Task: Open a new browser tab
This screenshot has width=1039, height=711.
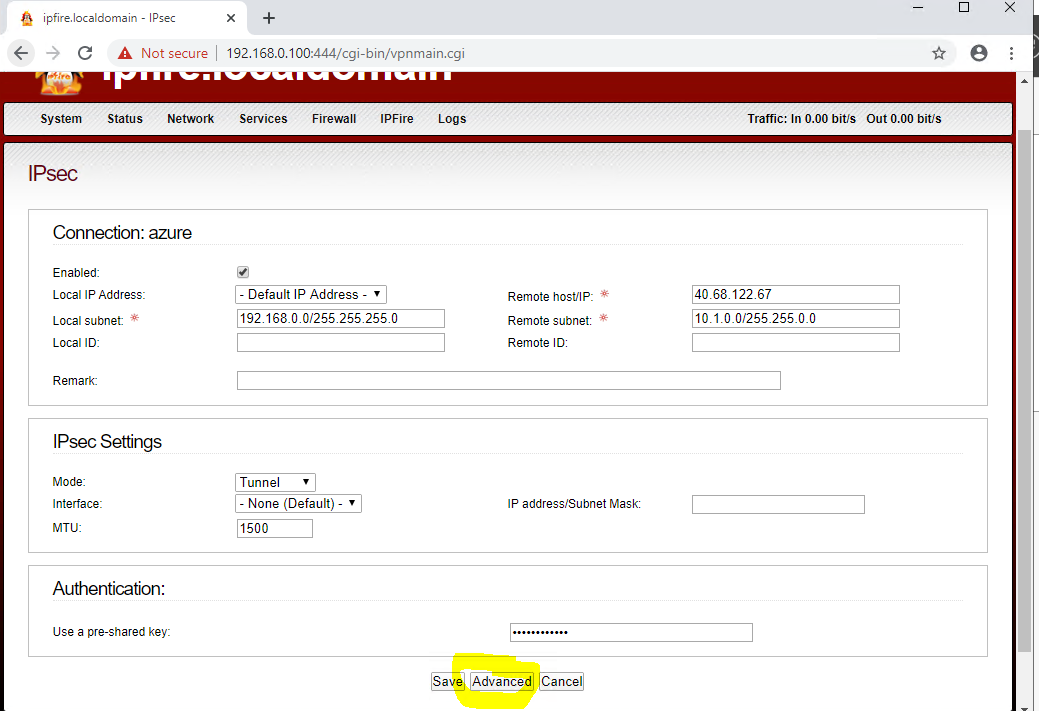Action: click(268, 18)
